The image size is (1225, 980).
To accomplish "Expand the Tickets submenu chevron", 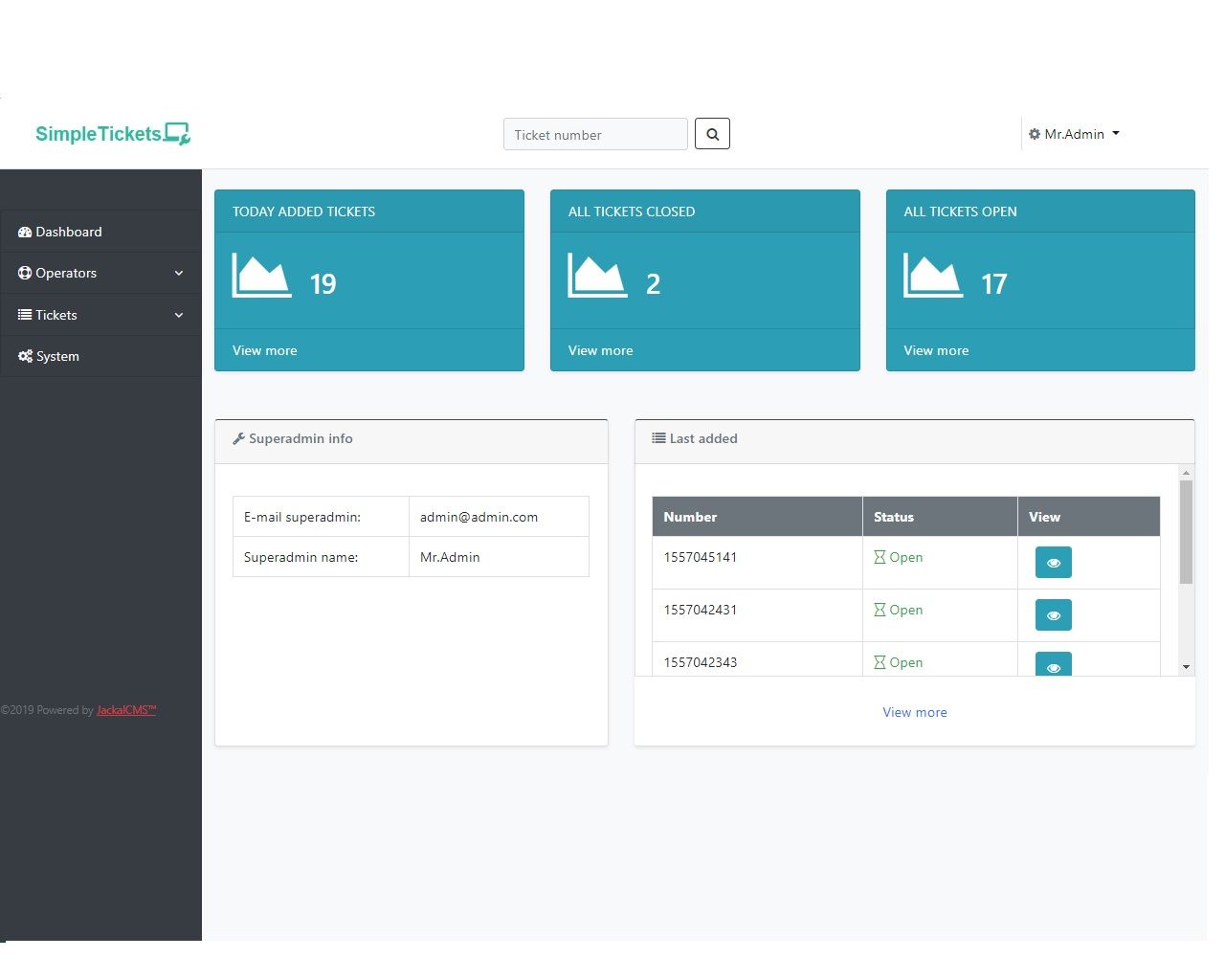I will (x=179, y=315).
